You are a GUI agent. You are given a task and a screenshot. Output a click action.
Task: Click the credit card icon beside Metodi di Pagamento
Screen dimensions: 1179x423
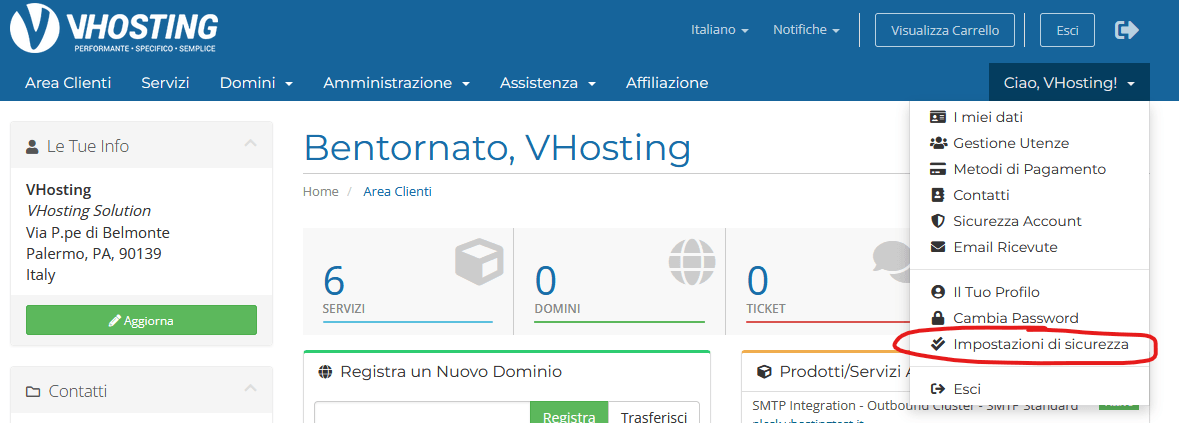pos(937,169)
